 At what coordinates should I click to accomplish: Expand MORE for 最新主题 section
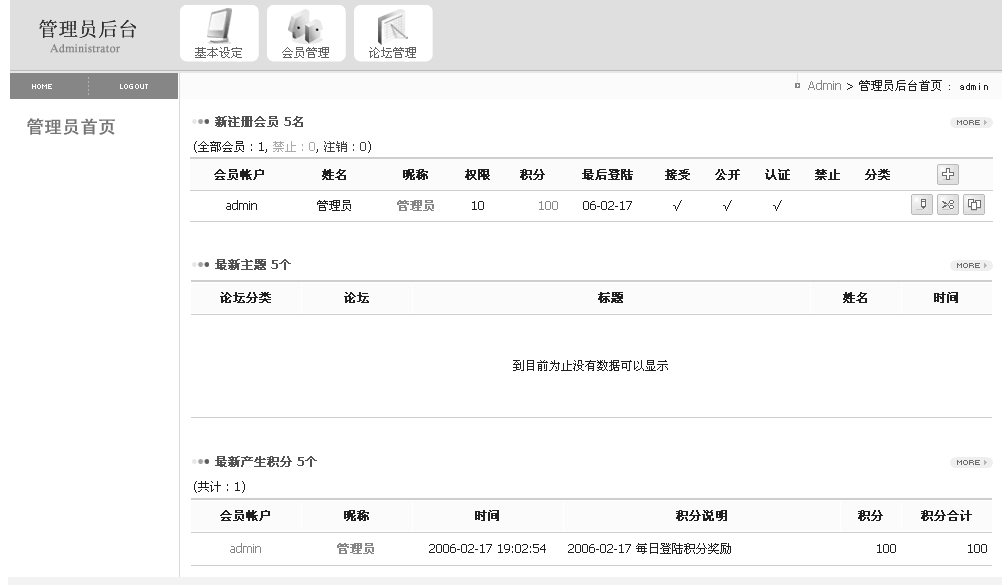coord(970,265)
